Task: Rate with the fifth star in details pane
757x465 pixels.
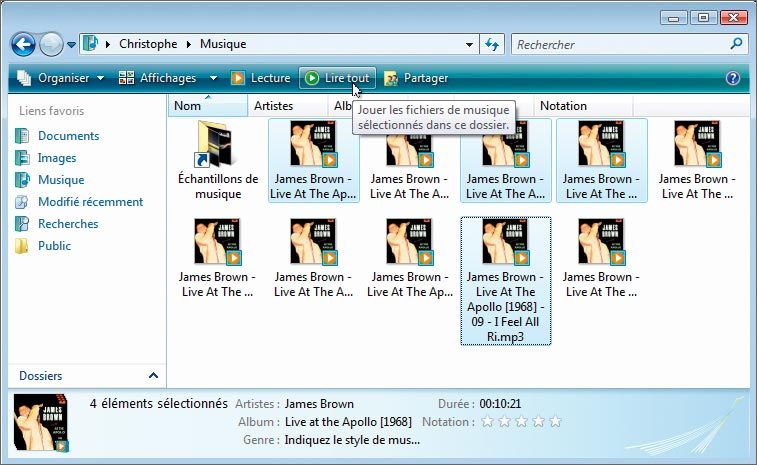Action: (555, 422)
